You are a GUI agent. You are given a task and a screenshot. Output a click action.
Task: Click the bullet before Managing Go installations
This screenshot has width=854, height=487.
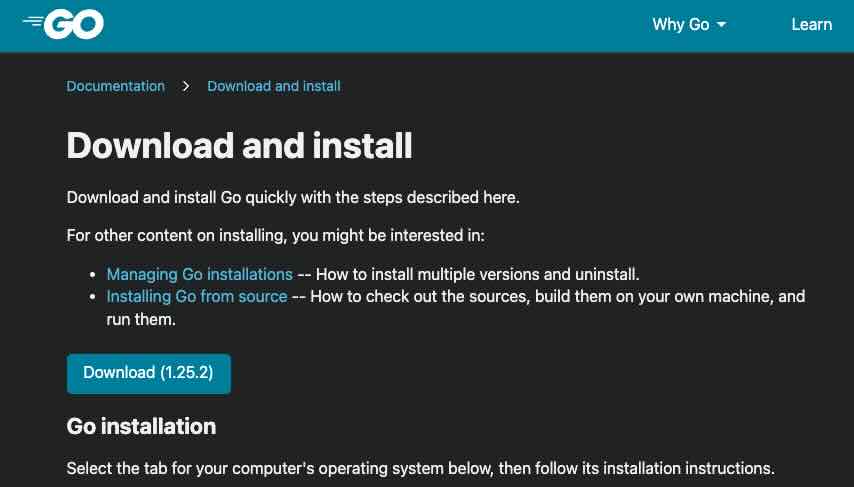point(93,274)
